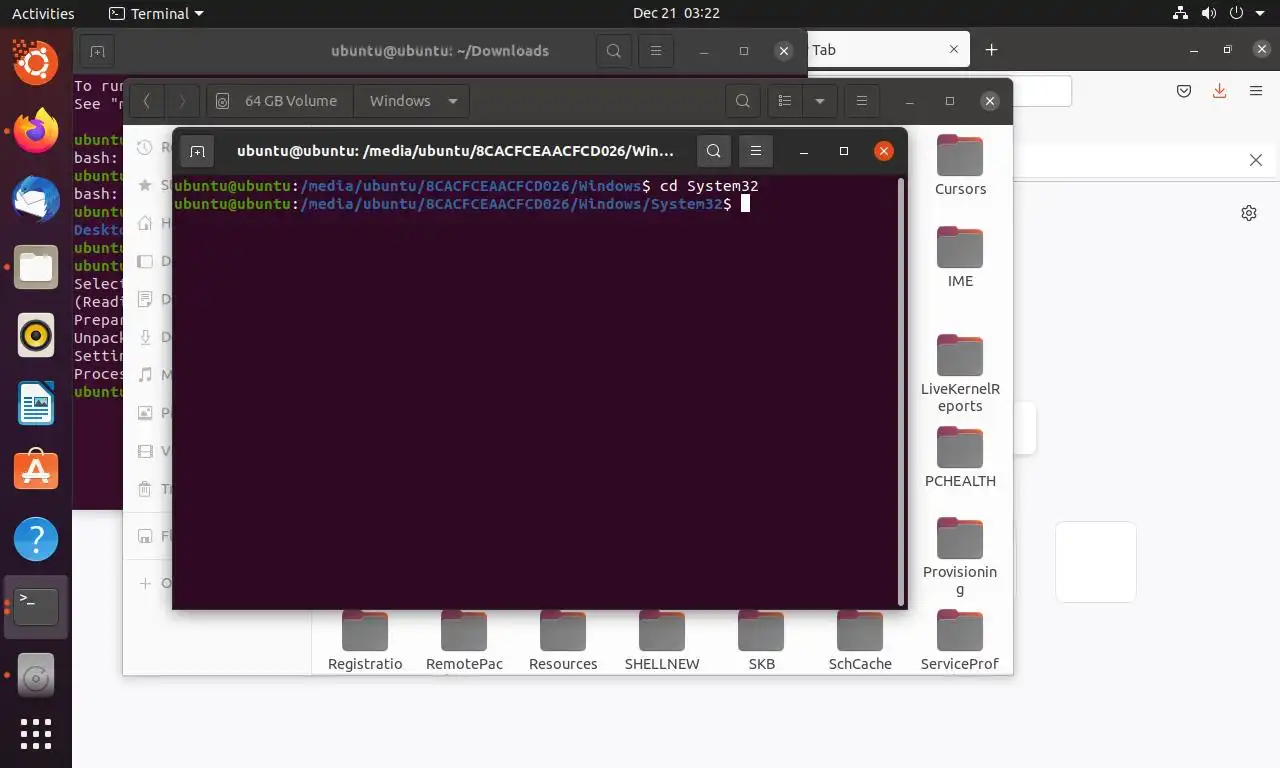Viewport: 1280px width, 768px height.
Task: Open Activities overview
Action: 43,13
